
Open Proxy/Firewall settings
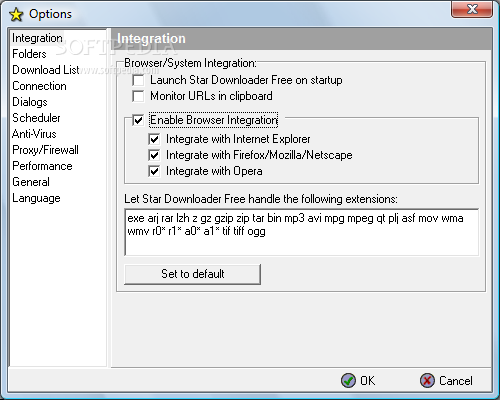pos(45,150)
